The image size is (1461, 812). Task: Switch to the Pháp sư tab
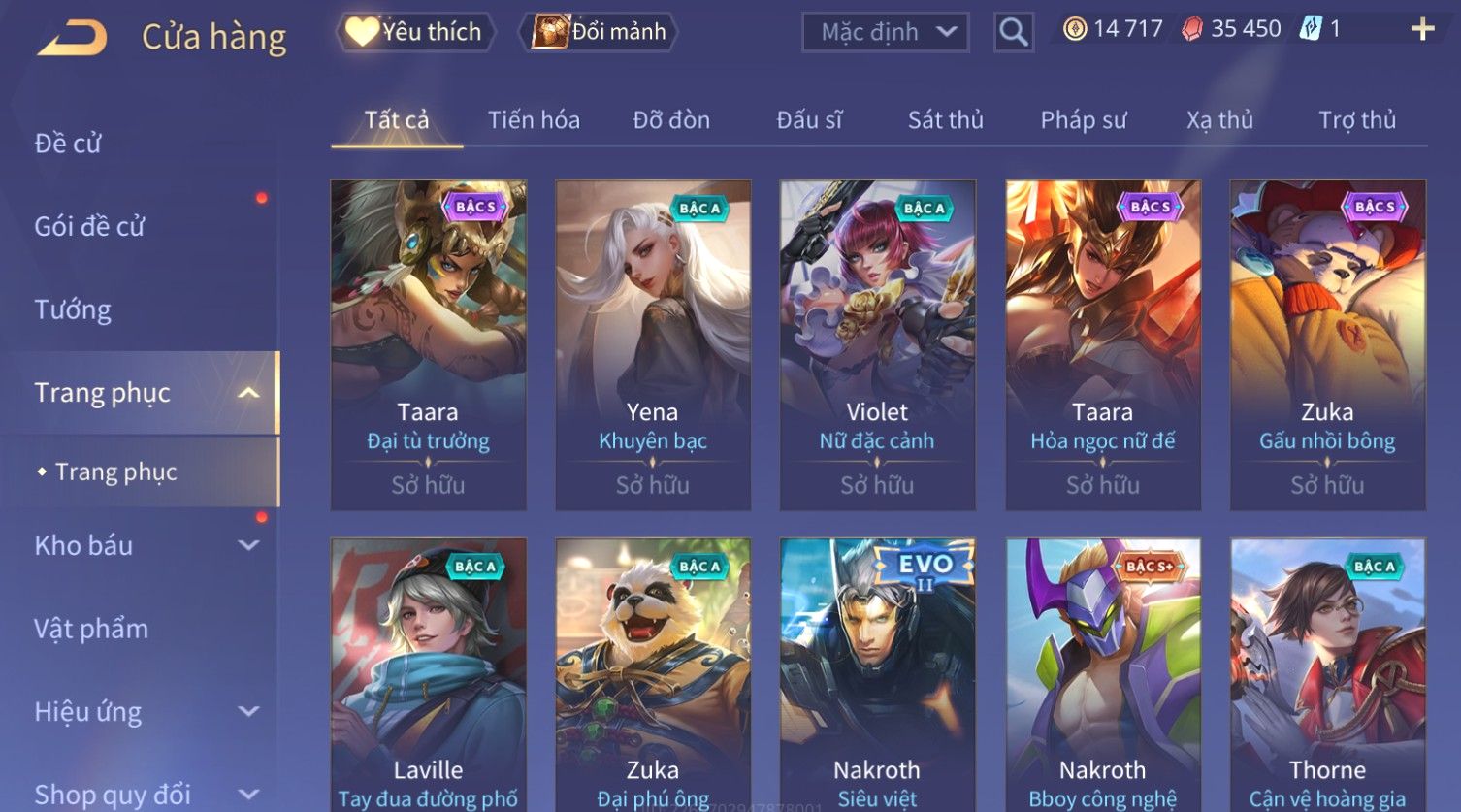point(1083,120)
